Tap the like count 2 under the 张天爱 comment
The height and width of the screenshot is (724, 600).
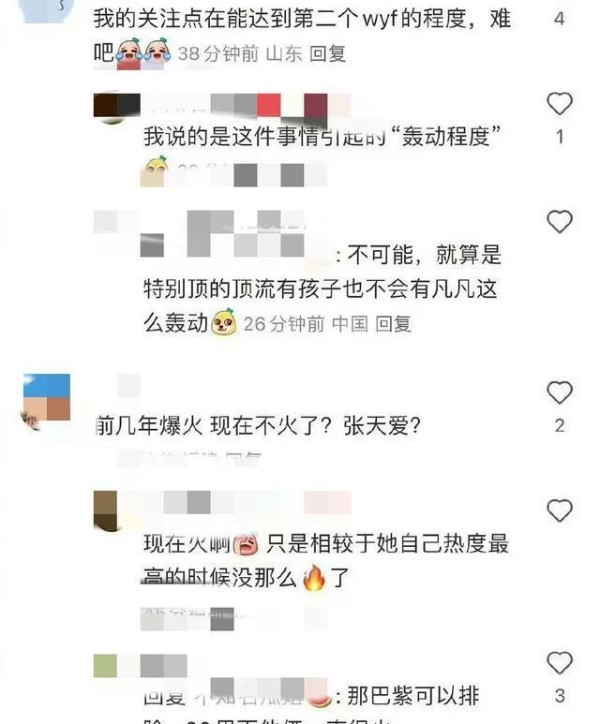click(559, 426)
